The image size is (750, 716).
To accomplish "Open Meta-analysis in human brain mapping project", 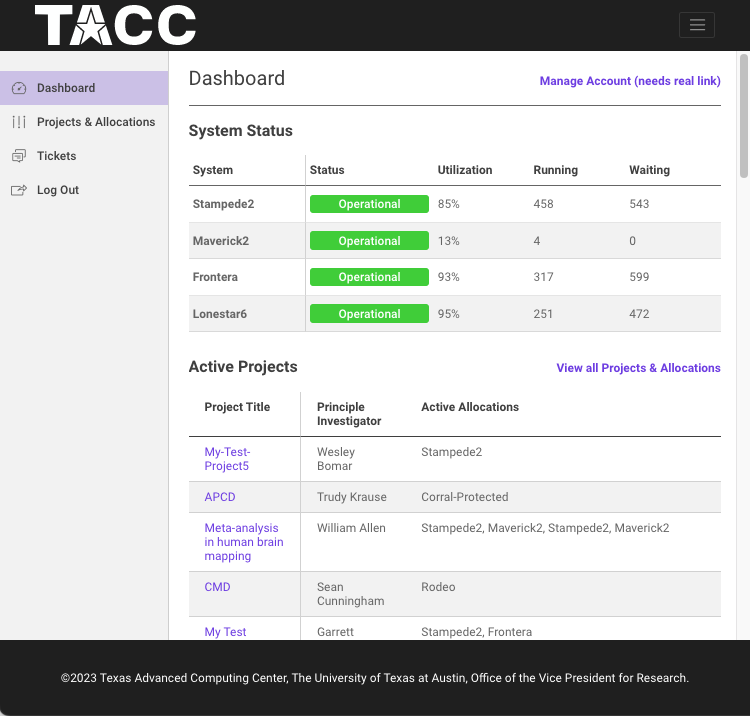I will [244, 542].
